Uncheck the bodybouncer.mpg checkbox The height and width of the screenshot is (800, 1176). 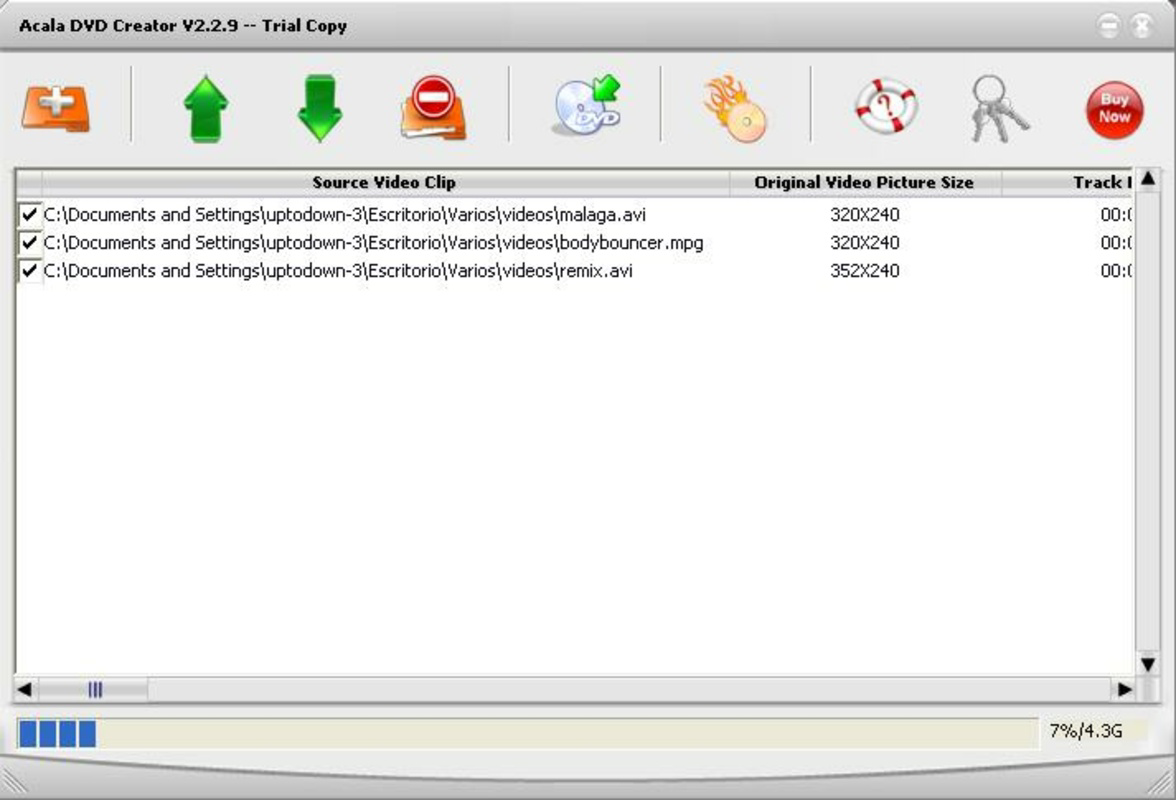[x=29, y=243]
